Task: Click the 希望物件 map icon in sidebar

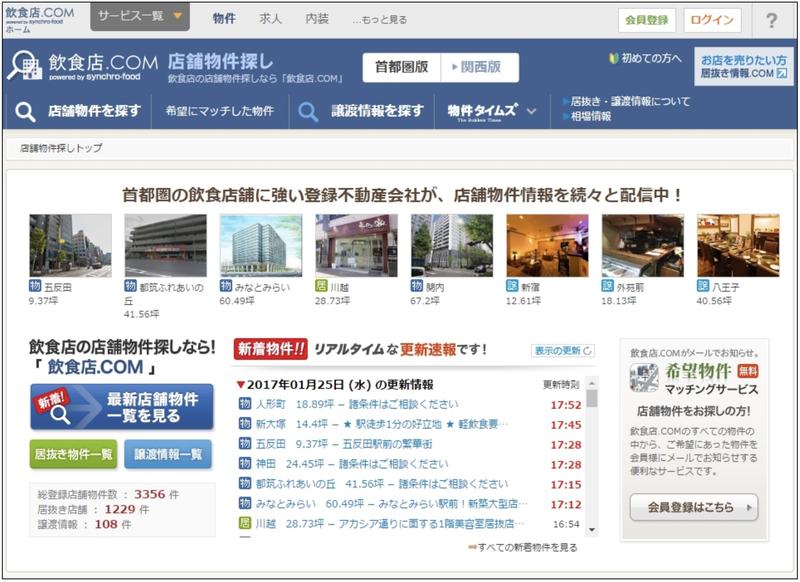Action: coord(644,378)
